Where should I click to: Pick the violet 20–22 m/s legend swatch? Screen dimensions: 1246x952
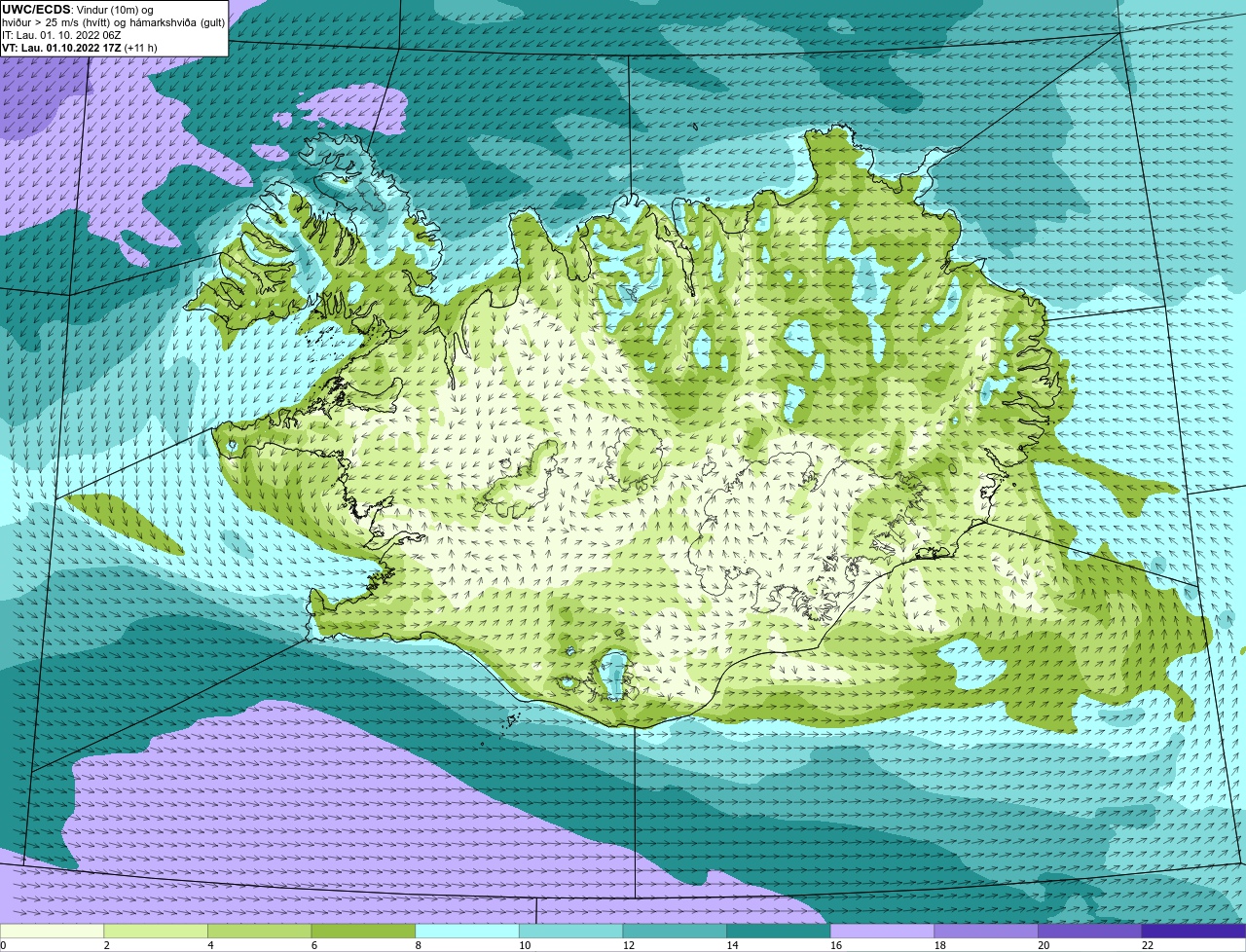pos(1089,931)
